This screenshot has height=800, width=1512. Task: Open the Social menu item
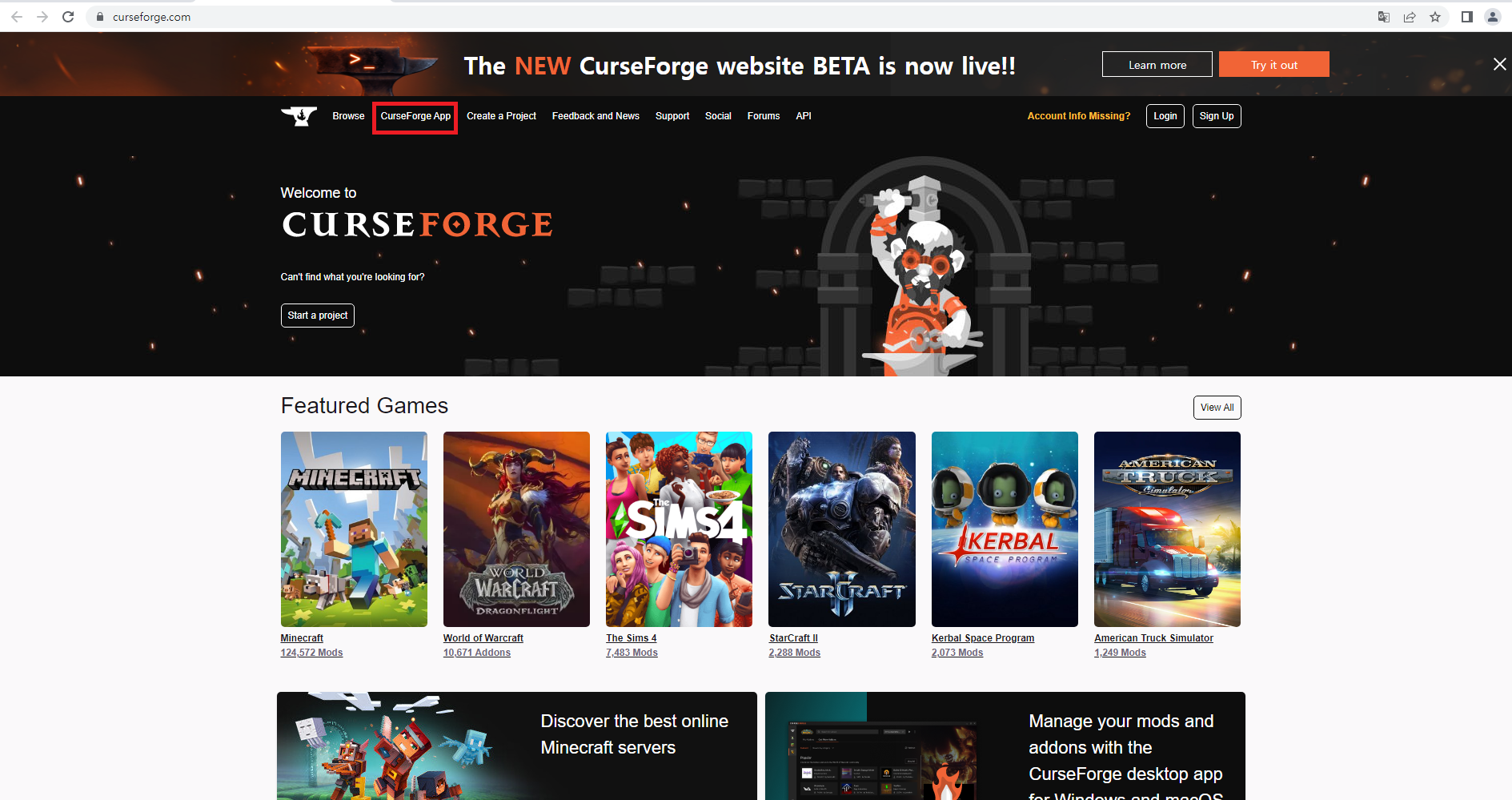tap(718, 116)
